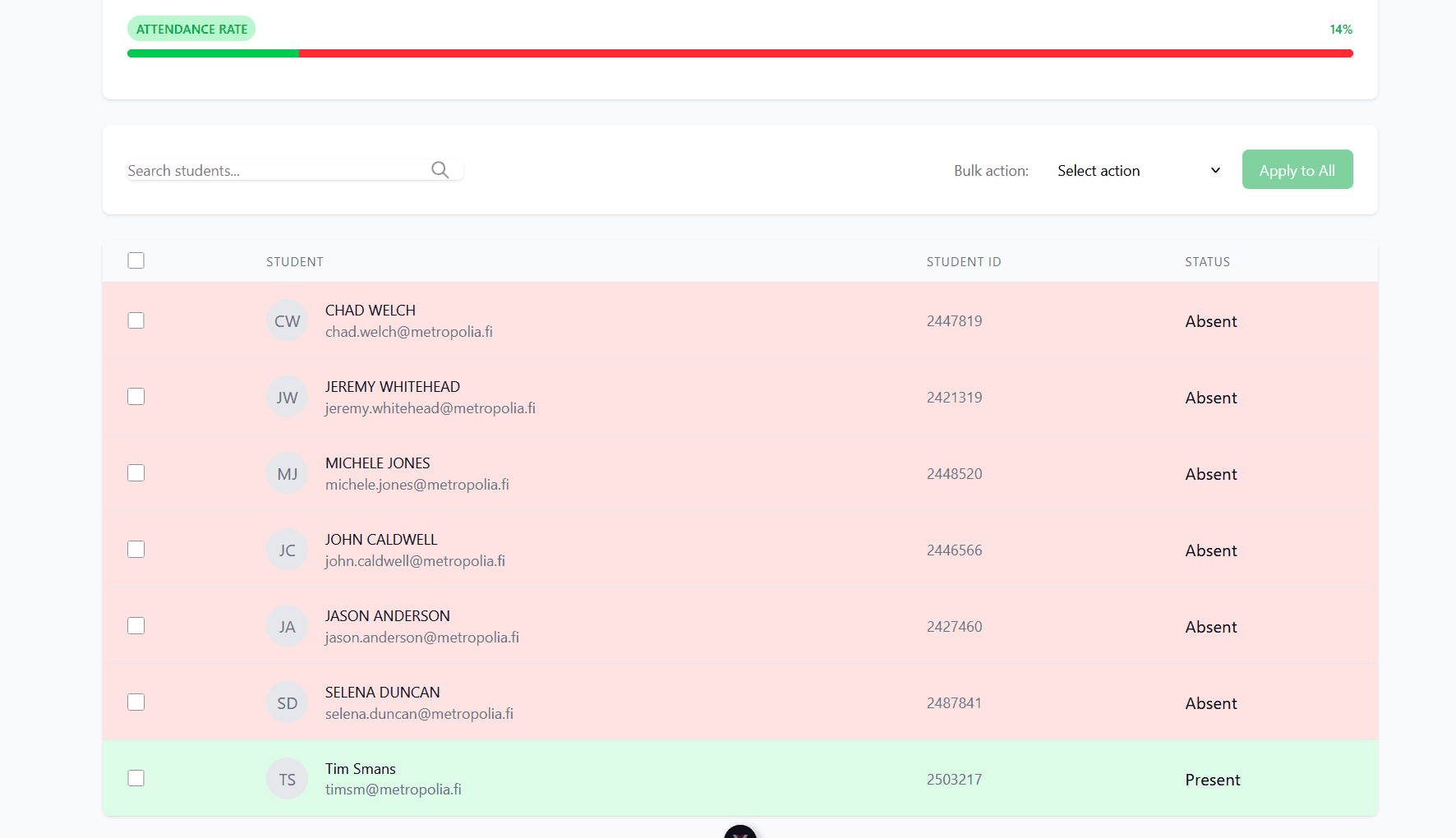The image size is (1456, 838).
Task: Focus the Search students input field
Action: (275, 171)
